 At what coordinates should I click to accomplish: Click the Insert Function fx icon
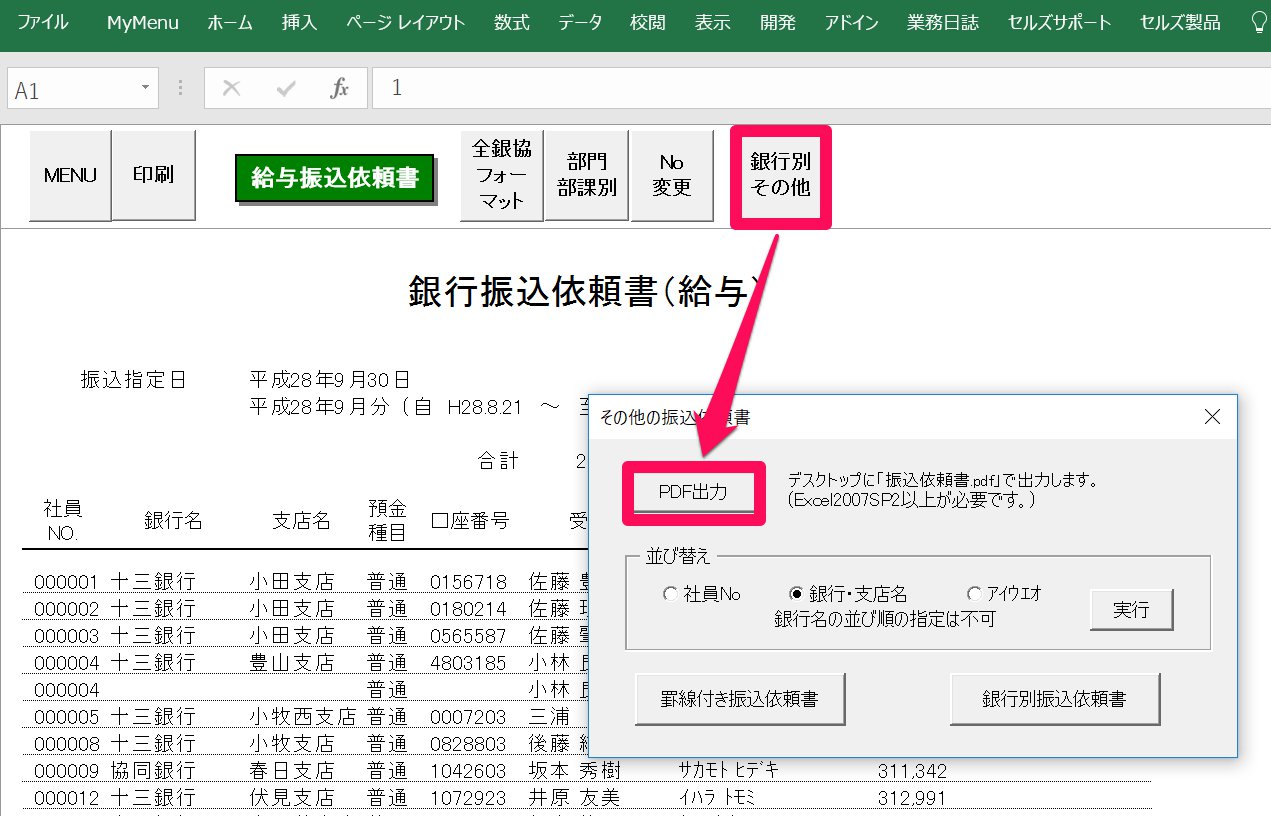(340, 88)
